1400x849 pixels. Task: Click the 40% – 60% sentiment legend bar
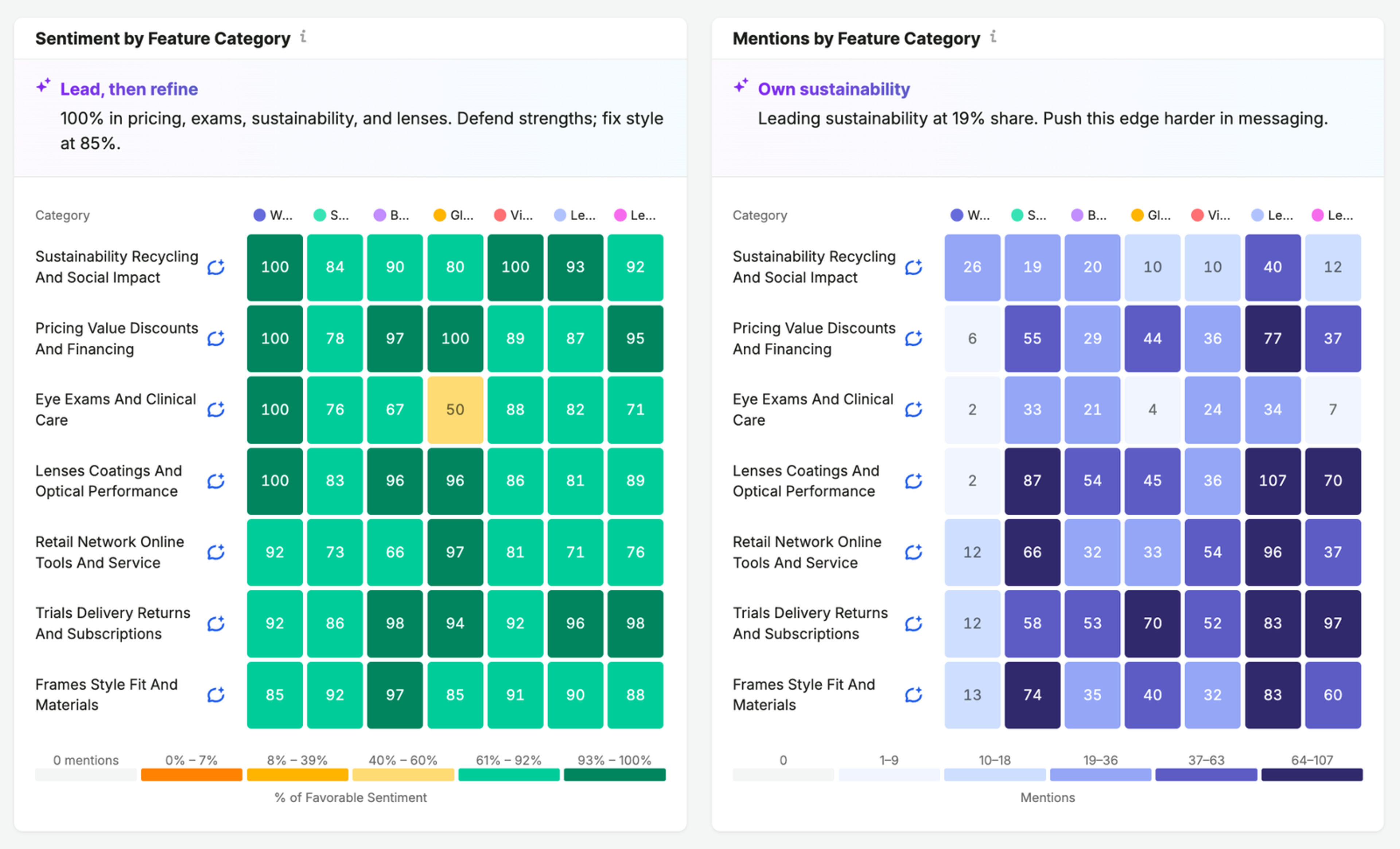pyautogui.click(x=403, y=775)
